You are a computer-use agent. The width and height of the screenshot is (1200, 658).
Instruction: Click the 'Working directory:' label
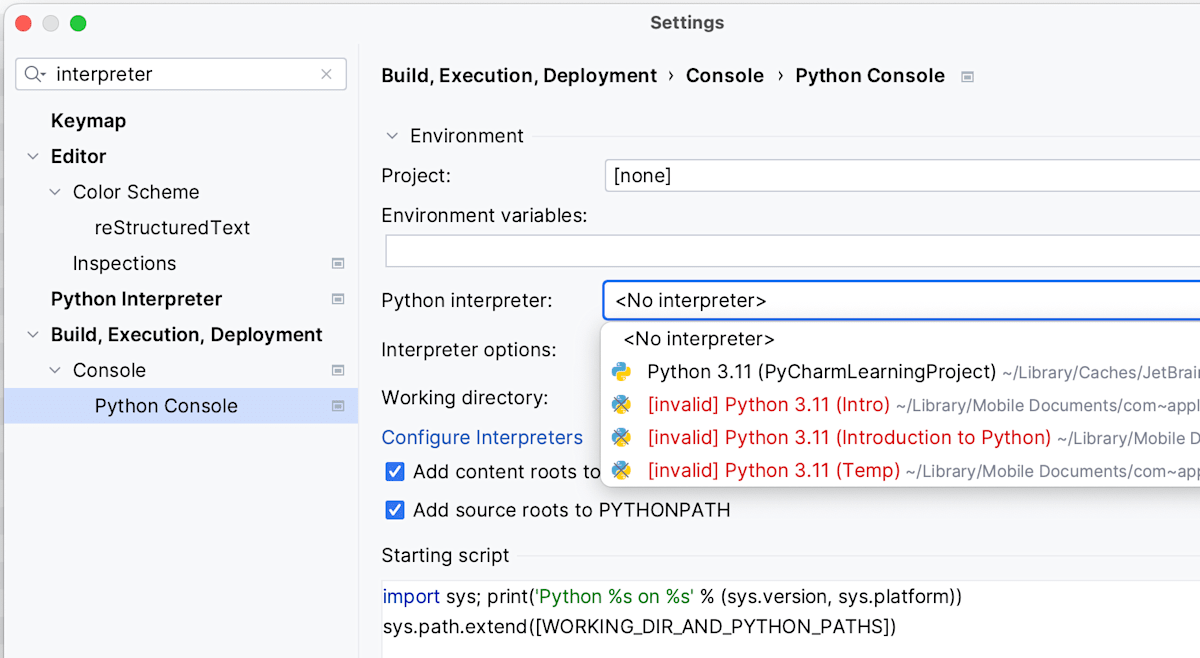(464, 398)
